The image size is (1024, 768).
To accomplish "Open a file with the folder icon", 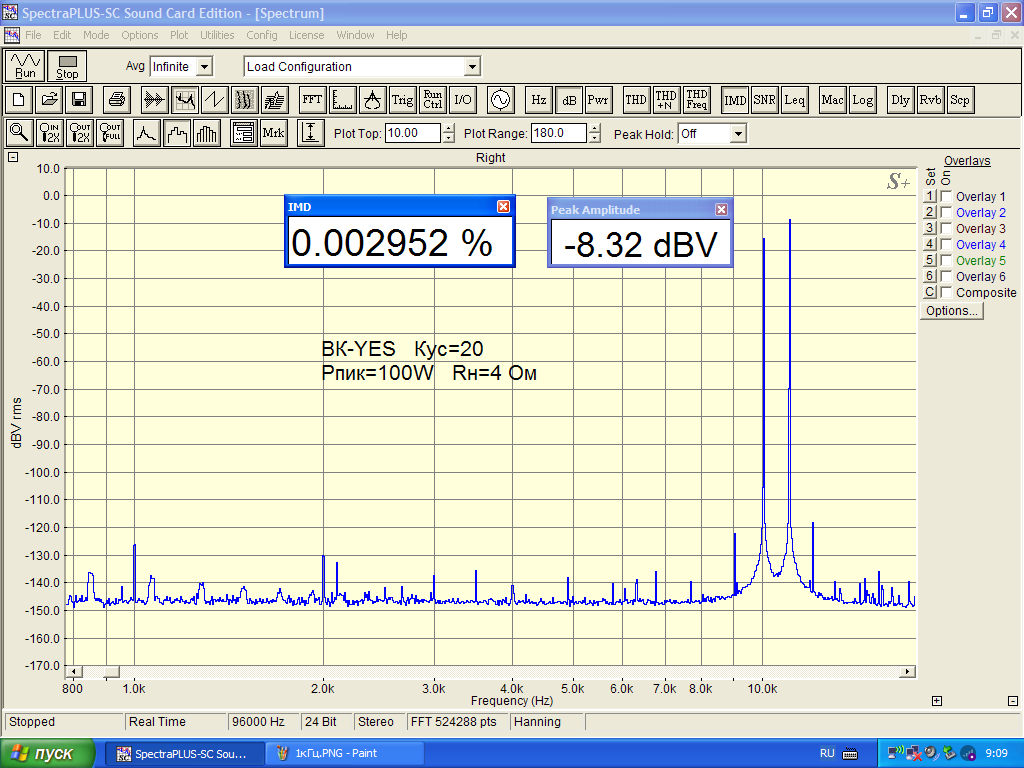I will click(x=49, y=100).
